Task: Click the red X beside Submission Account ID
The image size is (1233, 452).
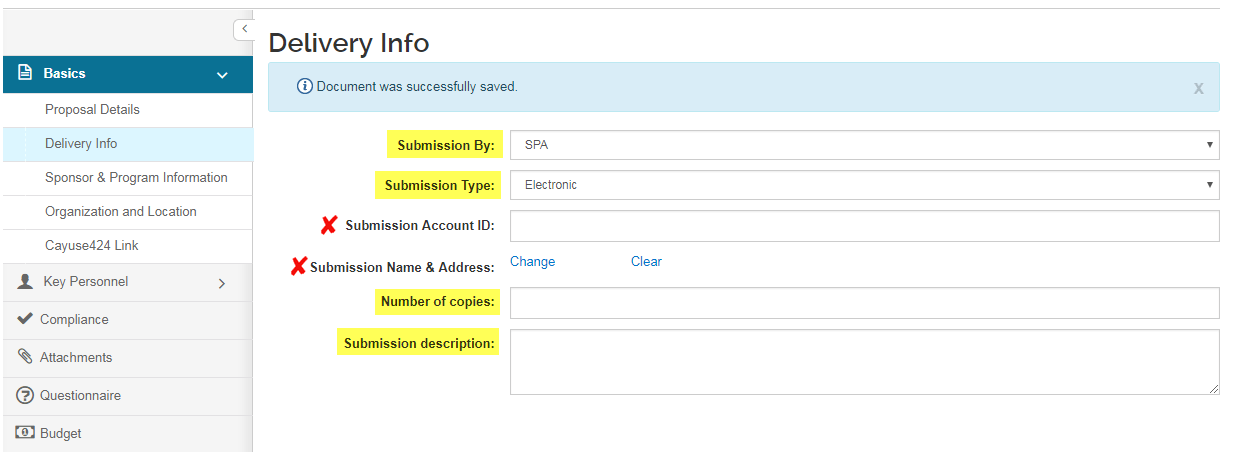Action: pos(329,225)
